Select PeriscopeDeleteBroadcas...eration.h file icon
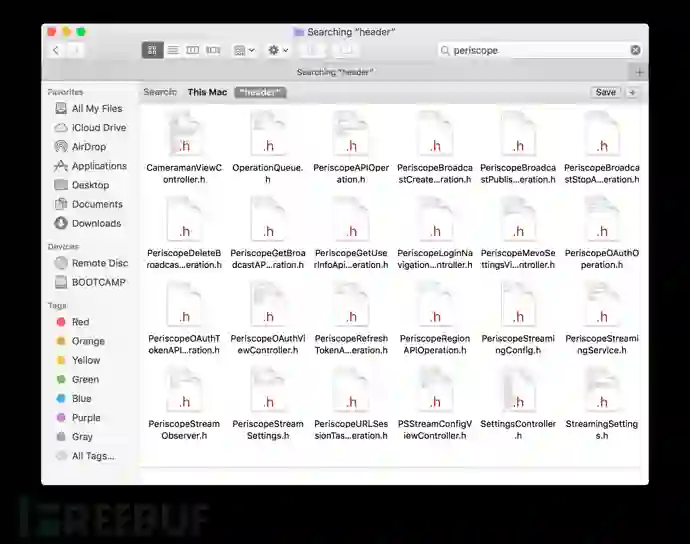The width and height of the screenshot is (690, 544). tap(184, 219)
